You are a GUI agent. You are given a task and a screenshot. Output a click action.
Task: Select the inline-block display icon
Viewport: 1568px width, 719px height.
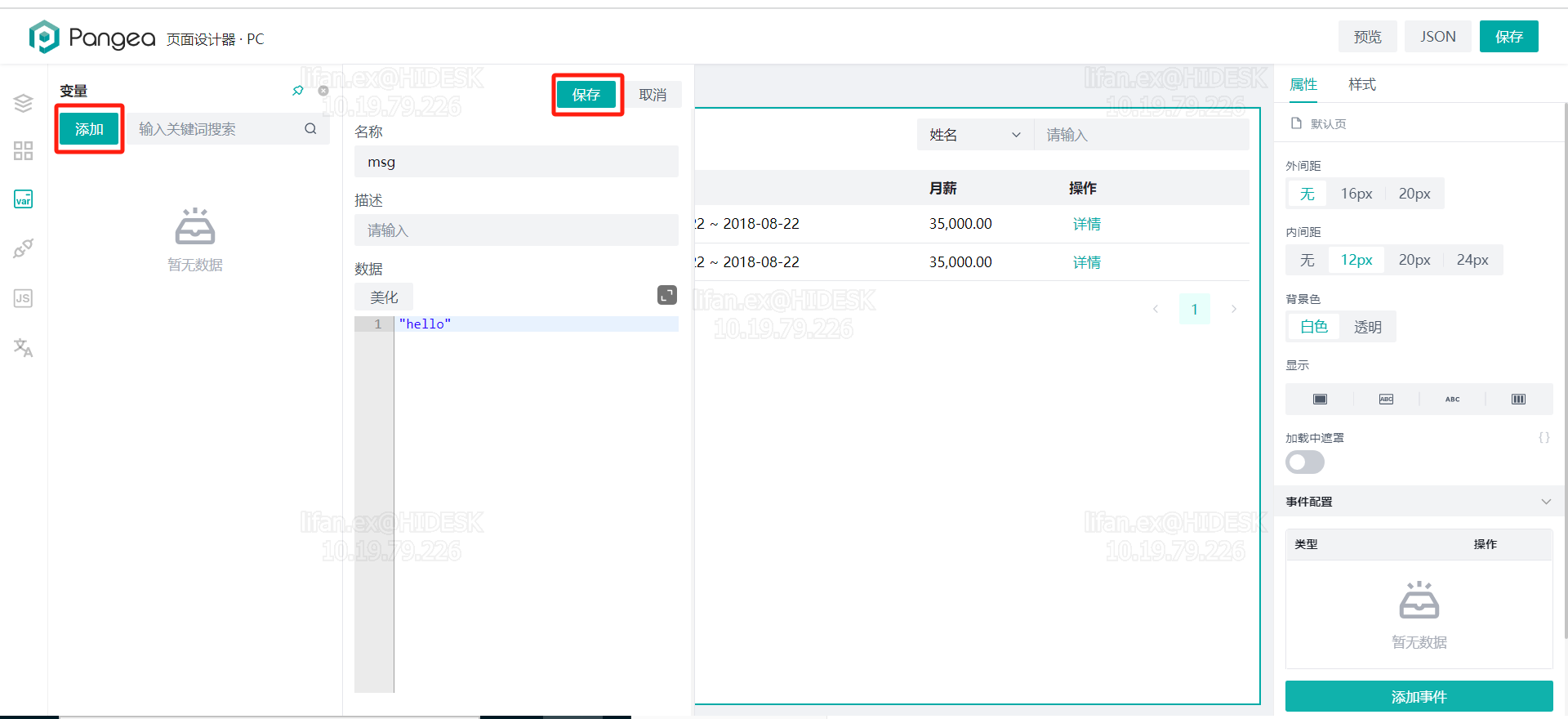click(1386, 399)
